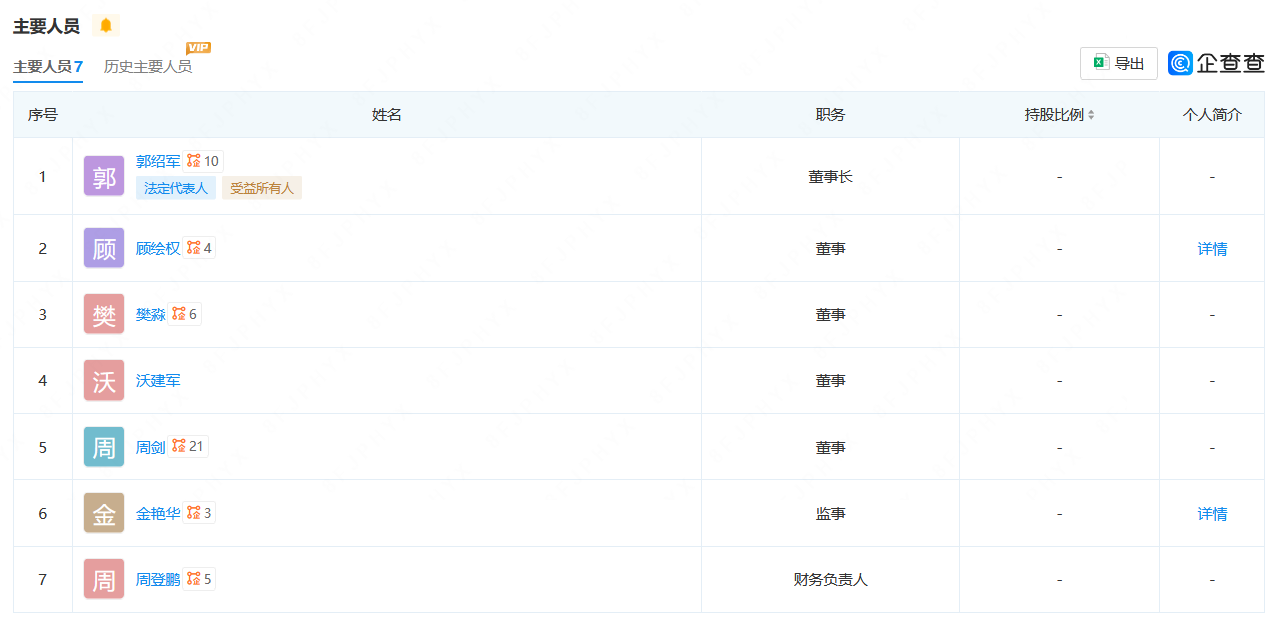Click the purple 郭 avatar thumbnail
The width and height of the screenshot is (1267, 621).
[104, 177]
